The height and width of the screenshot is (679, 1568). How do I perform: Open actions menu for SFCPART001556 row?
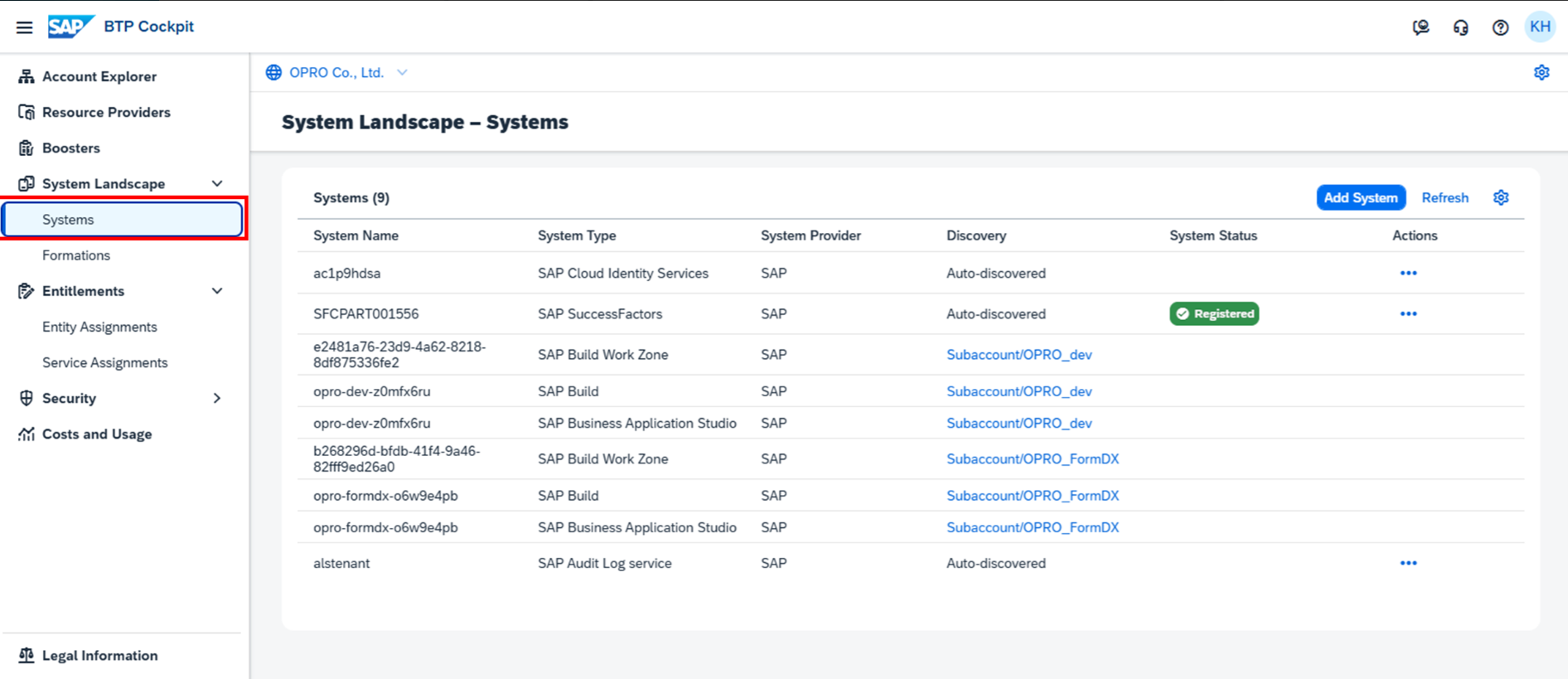click(1408, 313)
